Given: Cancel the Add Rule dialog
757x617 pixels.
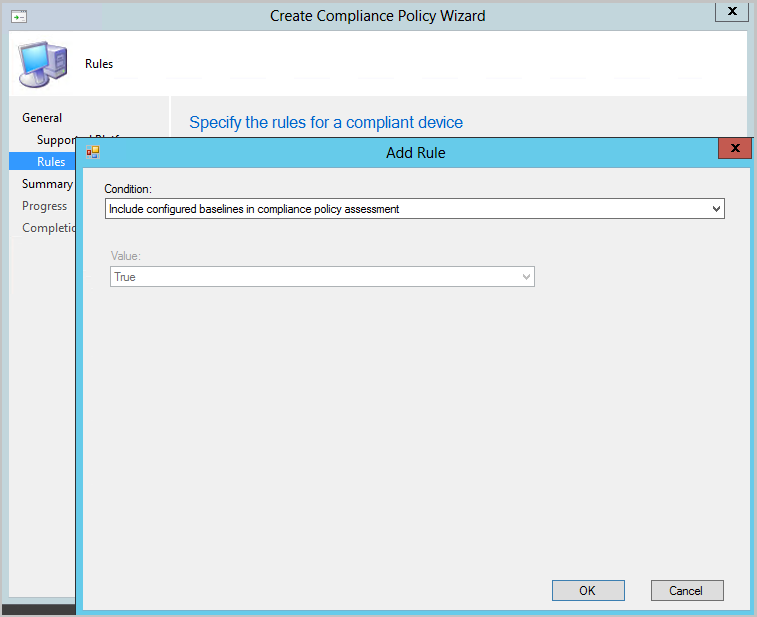Looking at the screenshot, I should [687, 590].
